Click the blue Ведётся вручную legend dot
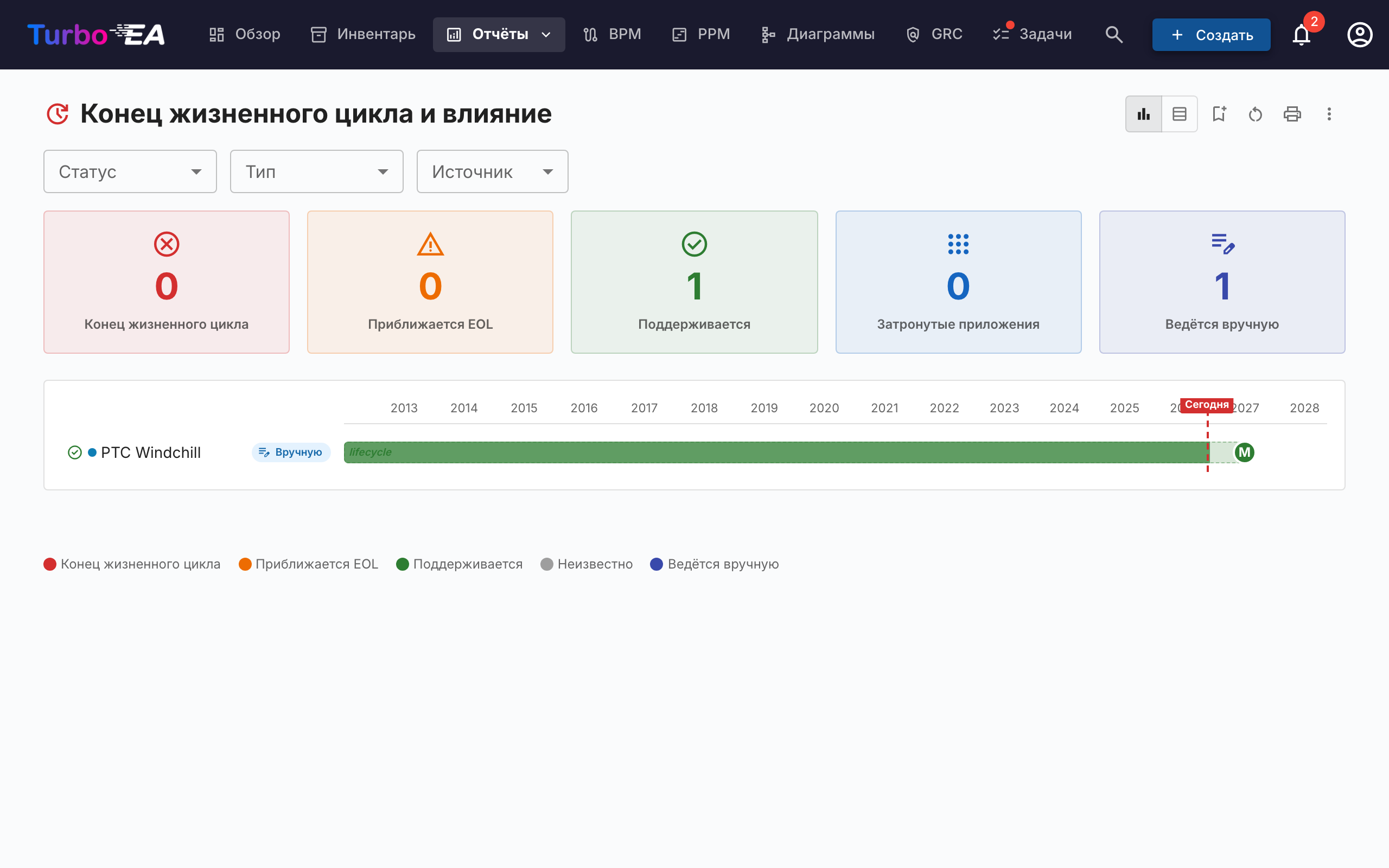Viewport: 1389px width, 868px height. (657, 564)
